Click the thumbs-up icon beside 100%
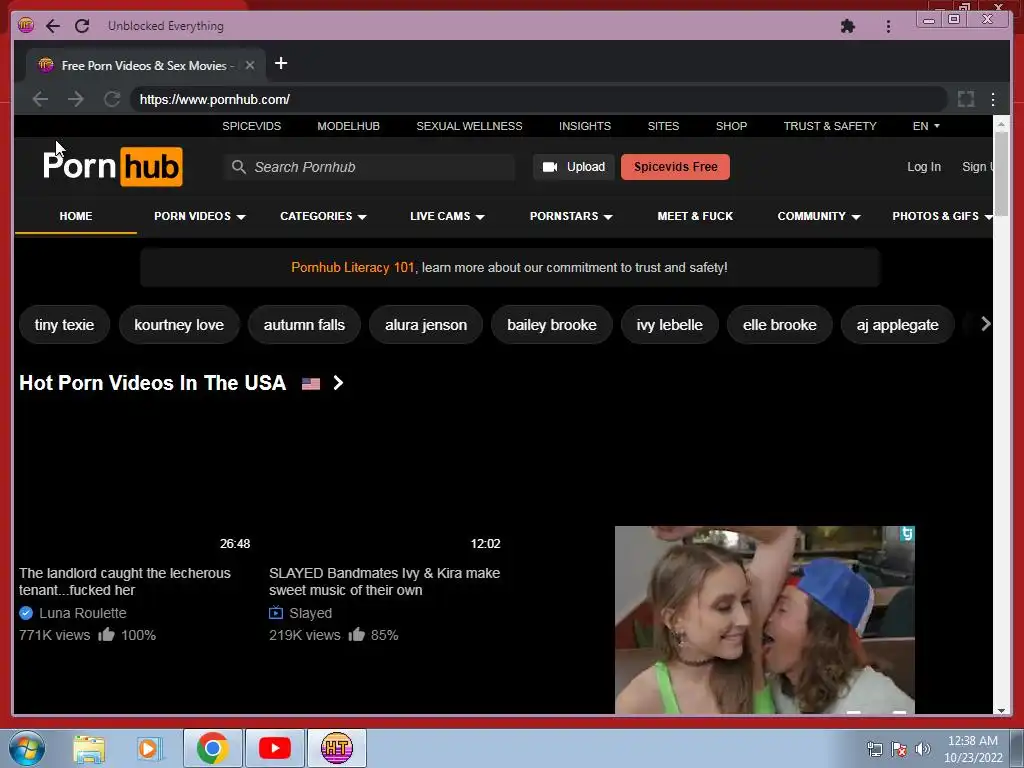 (x=106, y=634)
